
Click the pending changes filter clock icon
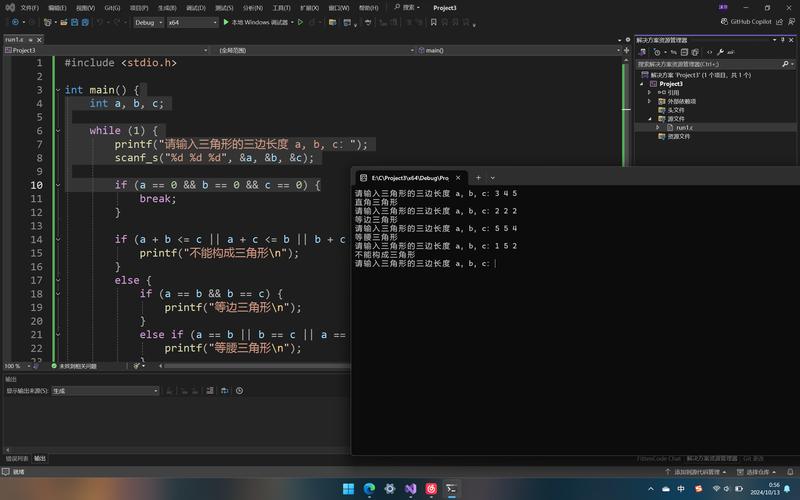point(657,52)
